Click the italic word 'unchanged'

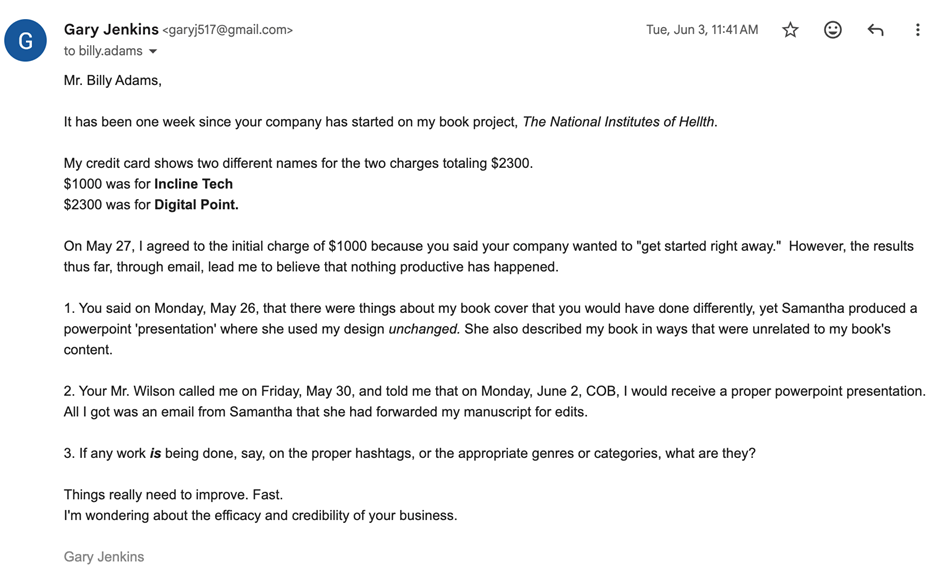point(423,329)
